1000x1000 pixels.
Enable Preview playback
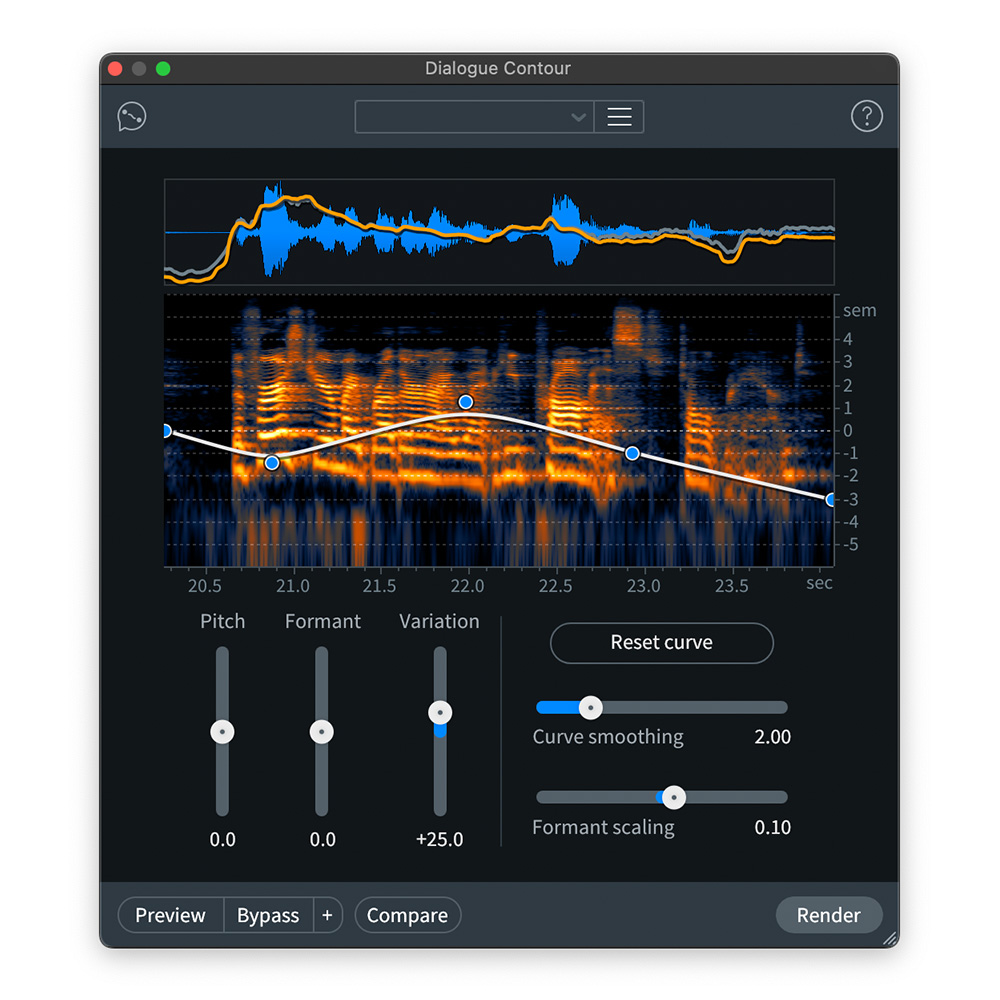click(x=169, y=915)
